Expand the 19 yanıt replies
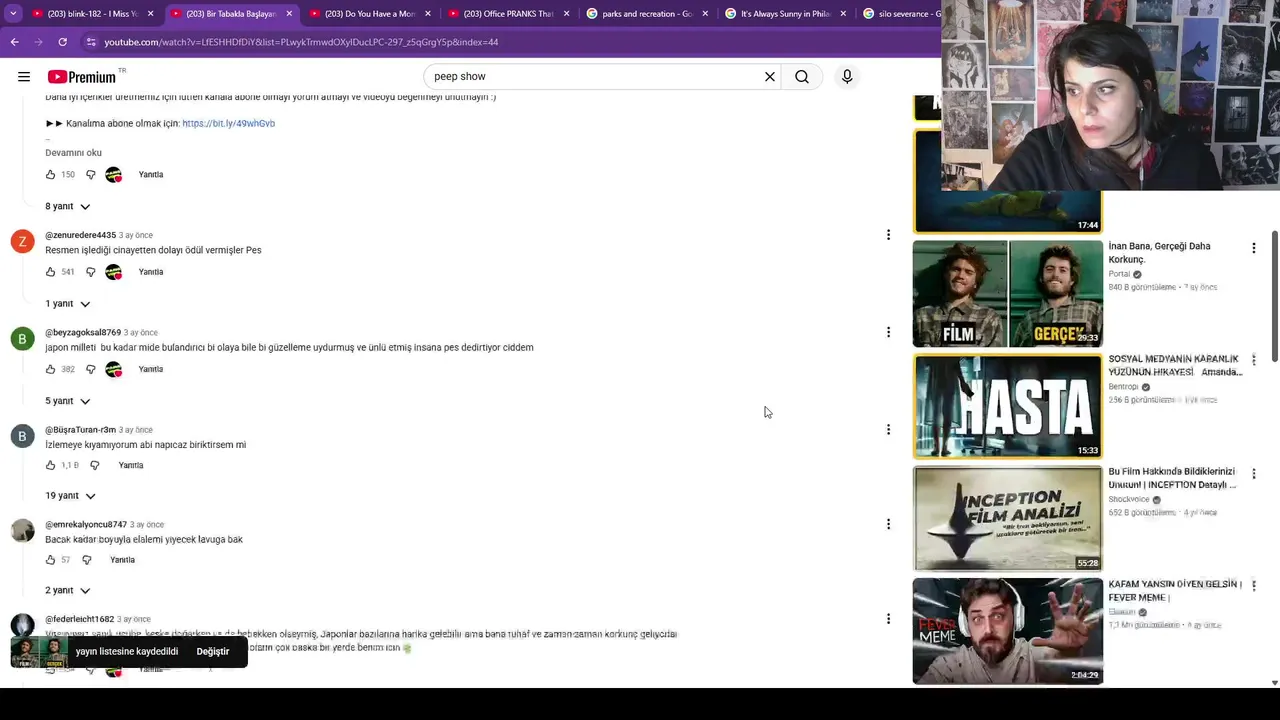The height and width of the screenshot is (720, 1280). pyautogui.click(x=70, y=495)
